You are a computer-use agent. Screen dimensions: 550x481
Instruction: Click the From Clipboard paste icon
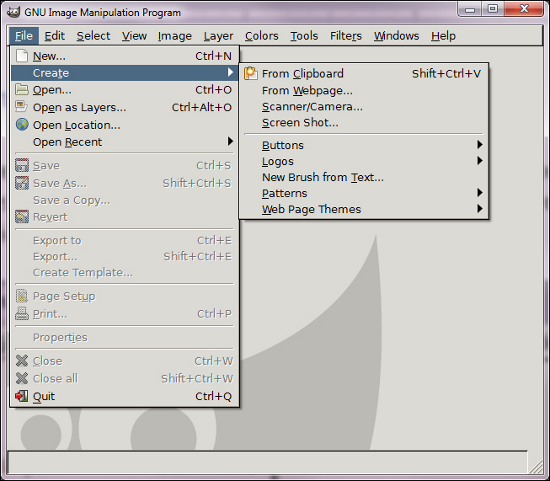pos(251,73)
